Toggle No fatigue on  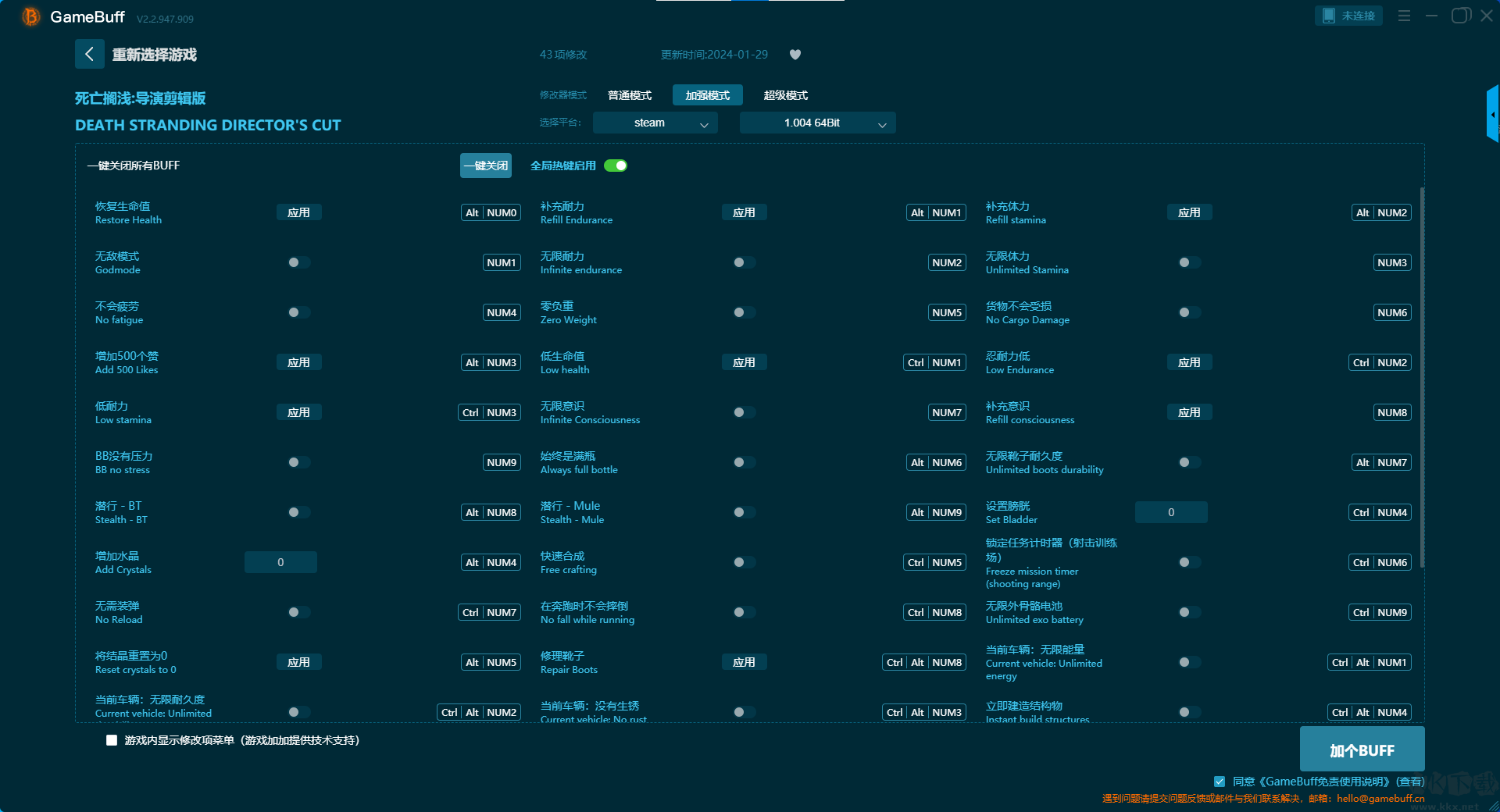(x=298, y=312)
